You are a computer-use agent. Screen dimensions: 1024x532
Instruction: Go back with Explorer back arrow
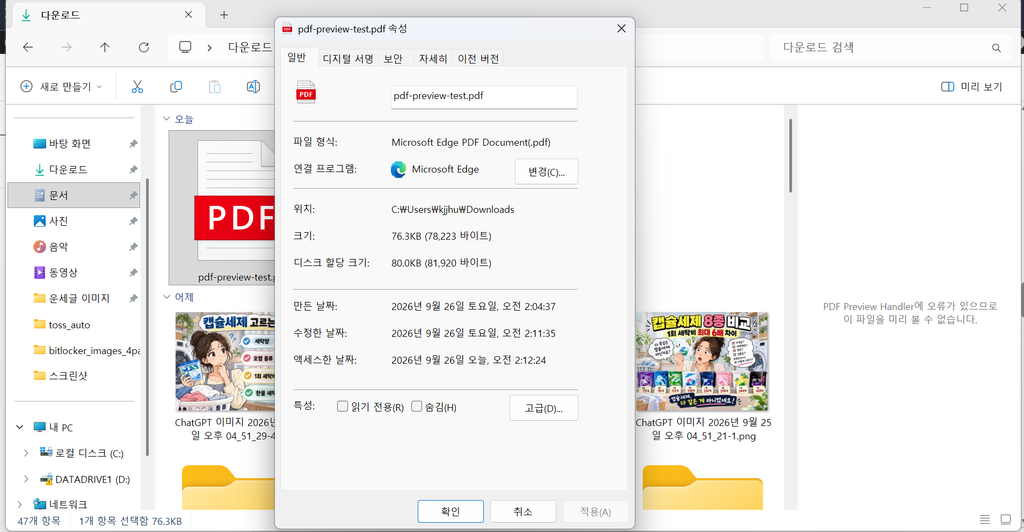27,47
